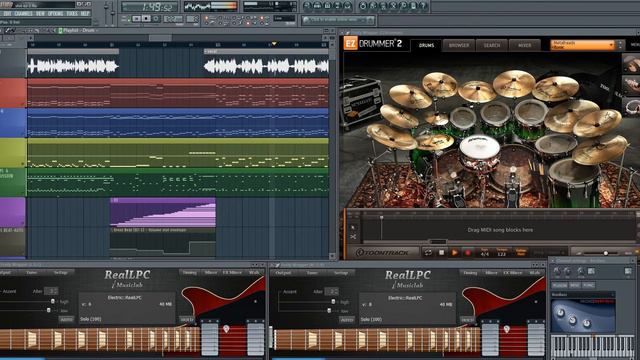Image resolution: width=640 pixels, height=360 pixels.
Task: Open the TOOLS menu in FL Studio
Action: (x=72, y=13)
